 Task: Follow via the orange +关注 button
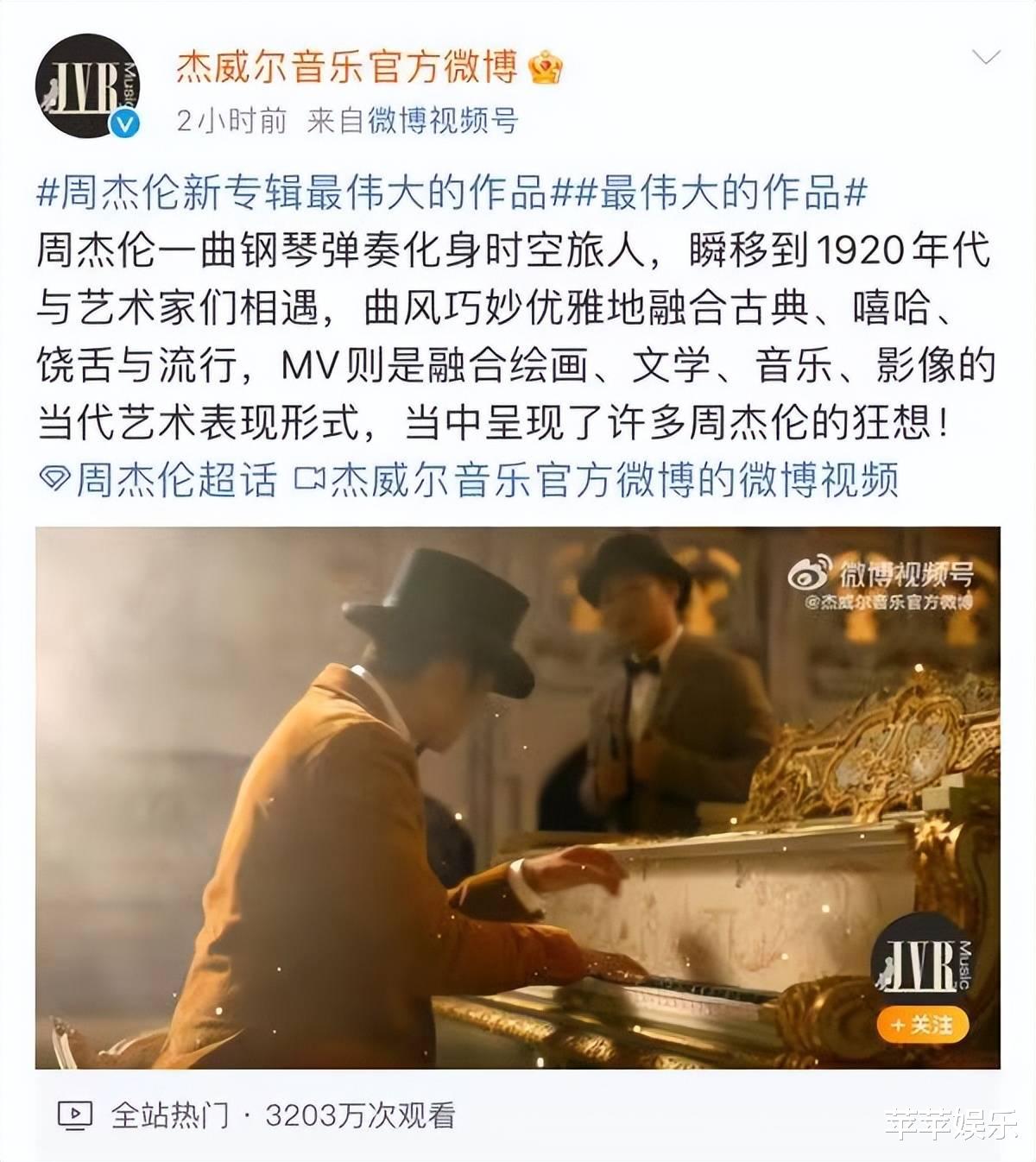click(922, 1025)
